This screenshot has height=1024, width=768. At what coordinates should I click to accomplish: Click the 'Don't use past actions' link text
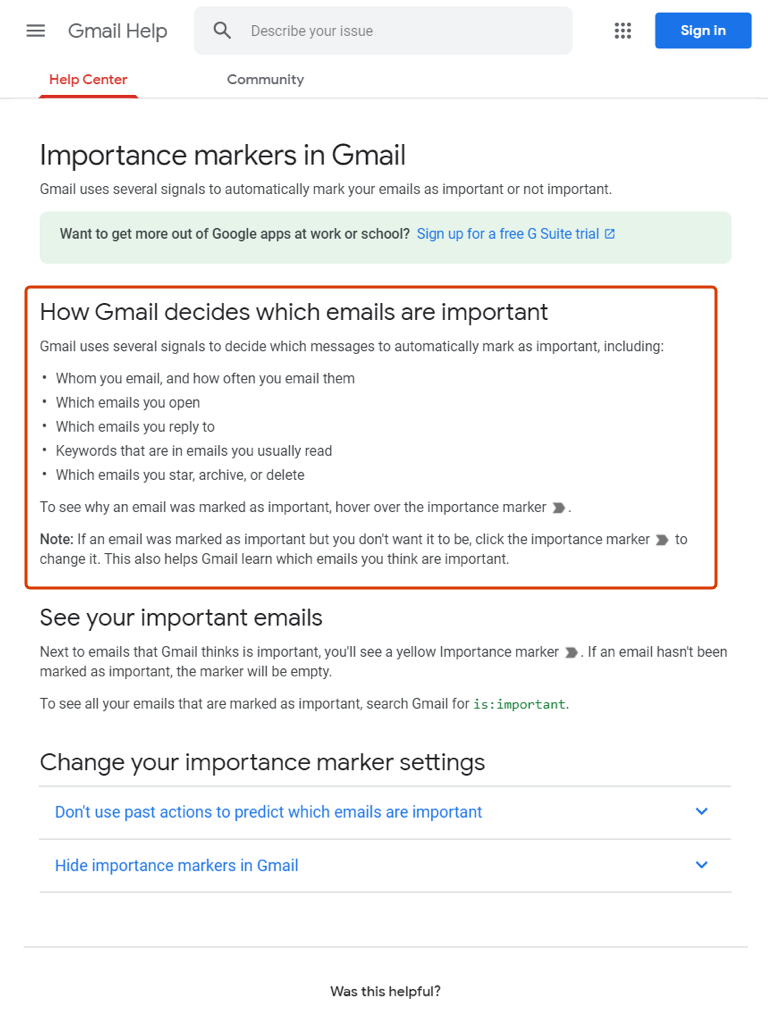[268, 812]
